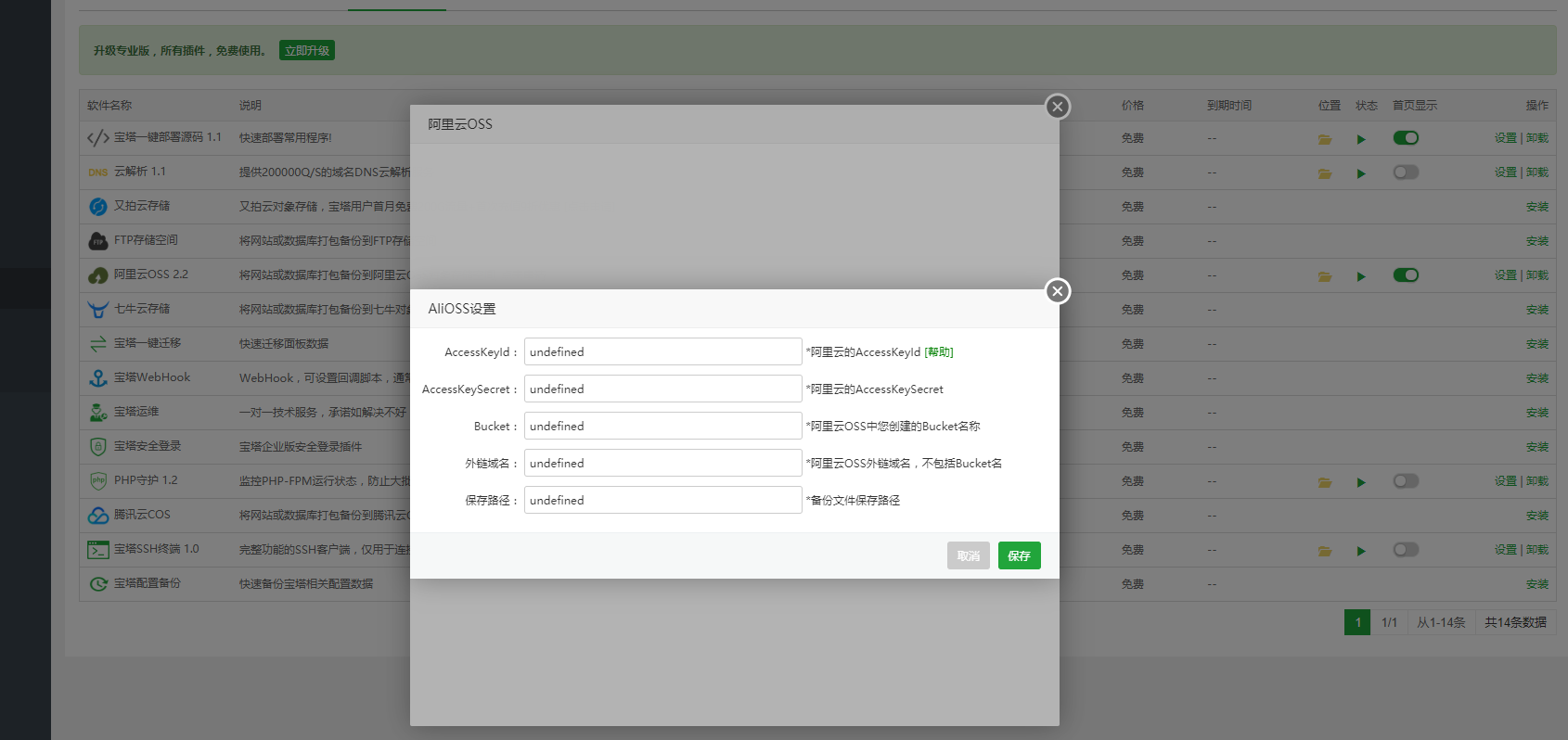
Task: Click 设置 for 阿里云OSS 2.2
Action: pos(1506,275)
